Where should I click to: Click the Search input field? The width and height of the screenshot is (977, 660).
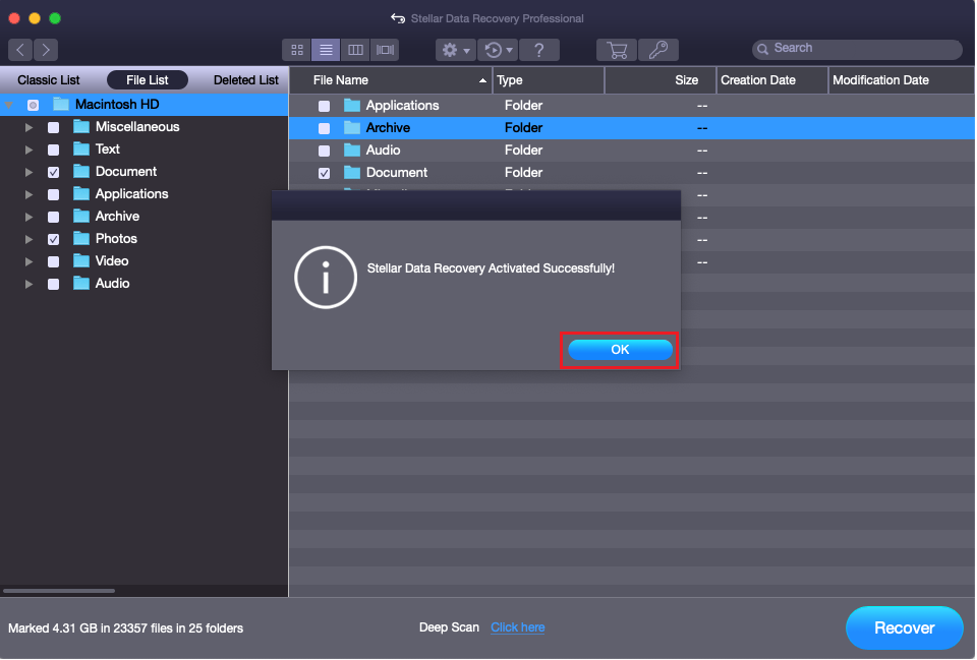coord(860,48)
